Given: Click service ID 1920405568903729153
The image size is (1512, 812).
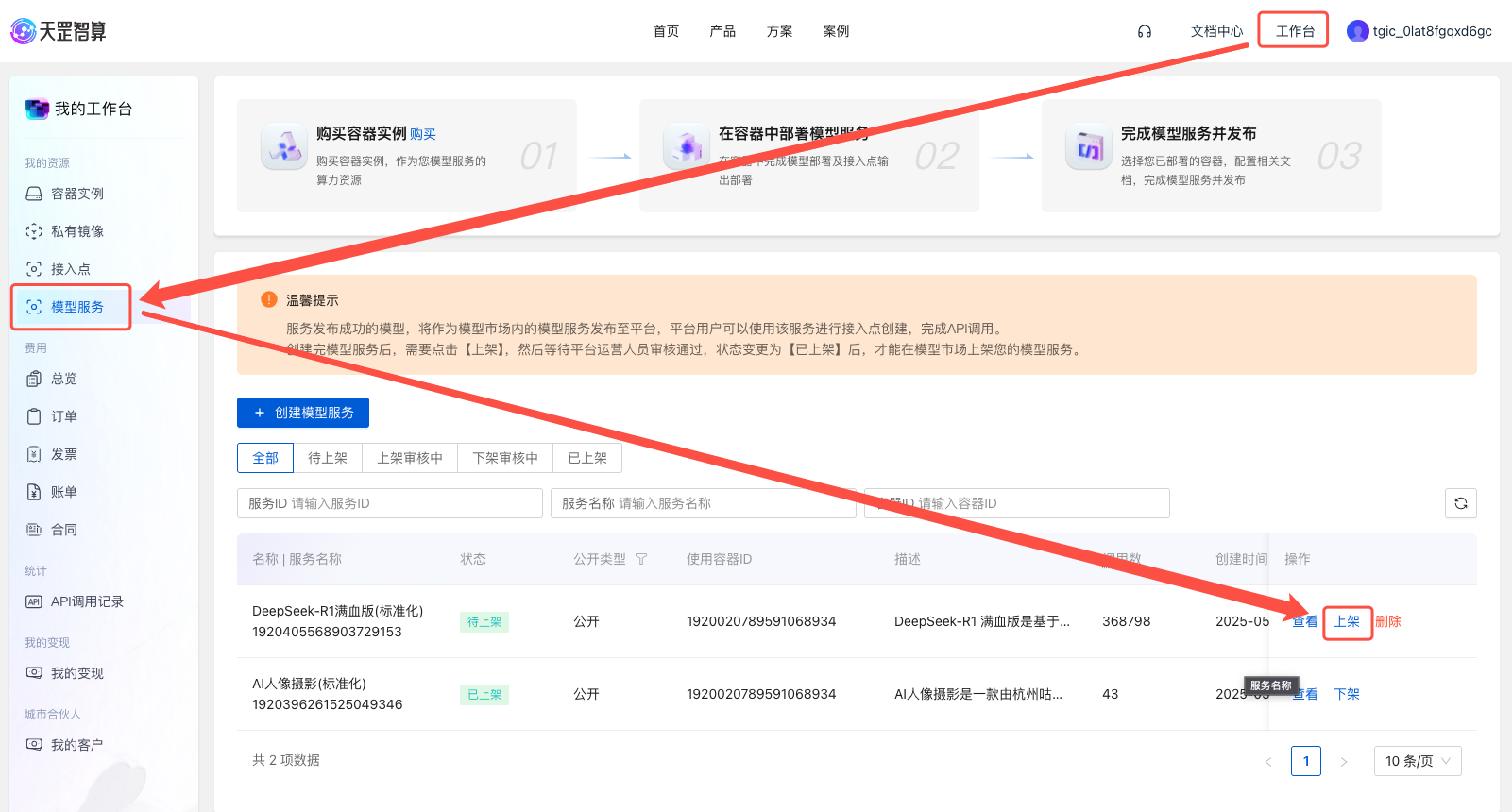Looking at the screenshot, I should coord(327,632).
